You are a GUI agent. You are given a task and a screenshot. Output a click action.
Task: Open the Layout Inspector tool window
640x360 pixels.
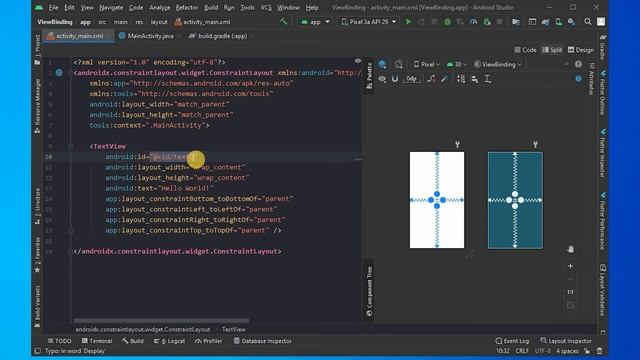(566, 341)
